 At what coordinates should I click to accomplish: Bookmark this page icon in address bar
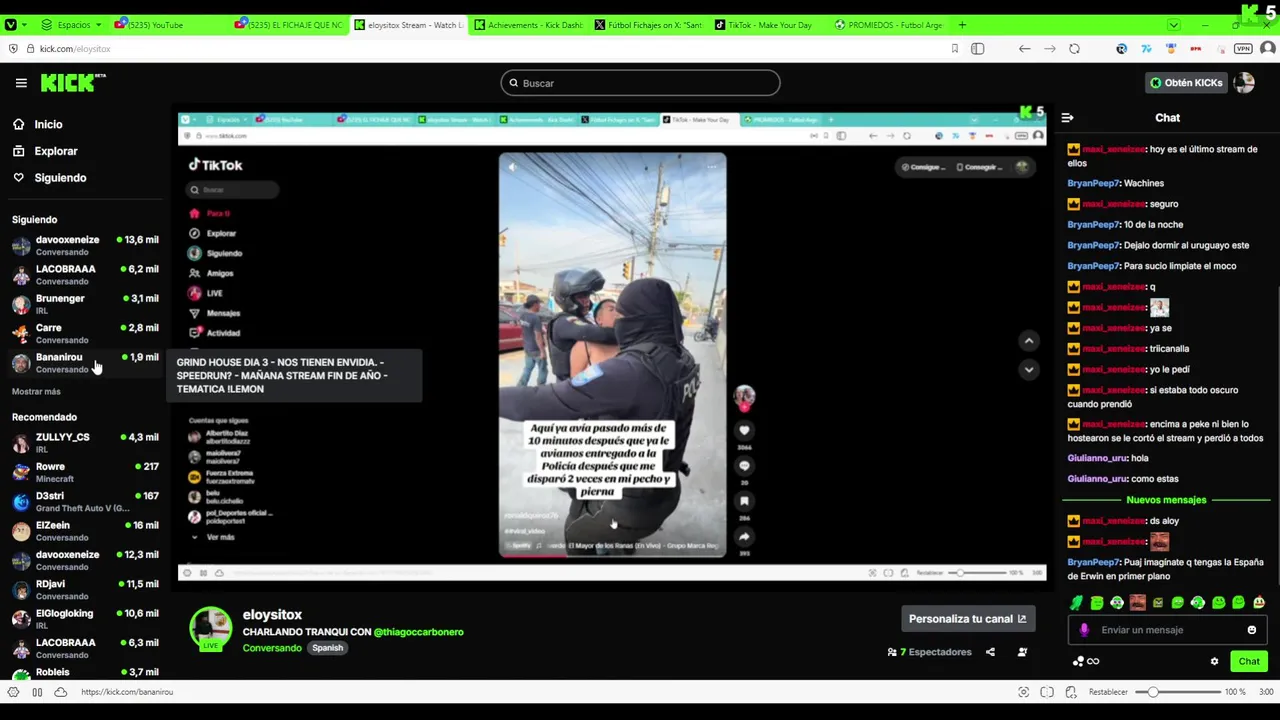tap(955, 49)
